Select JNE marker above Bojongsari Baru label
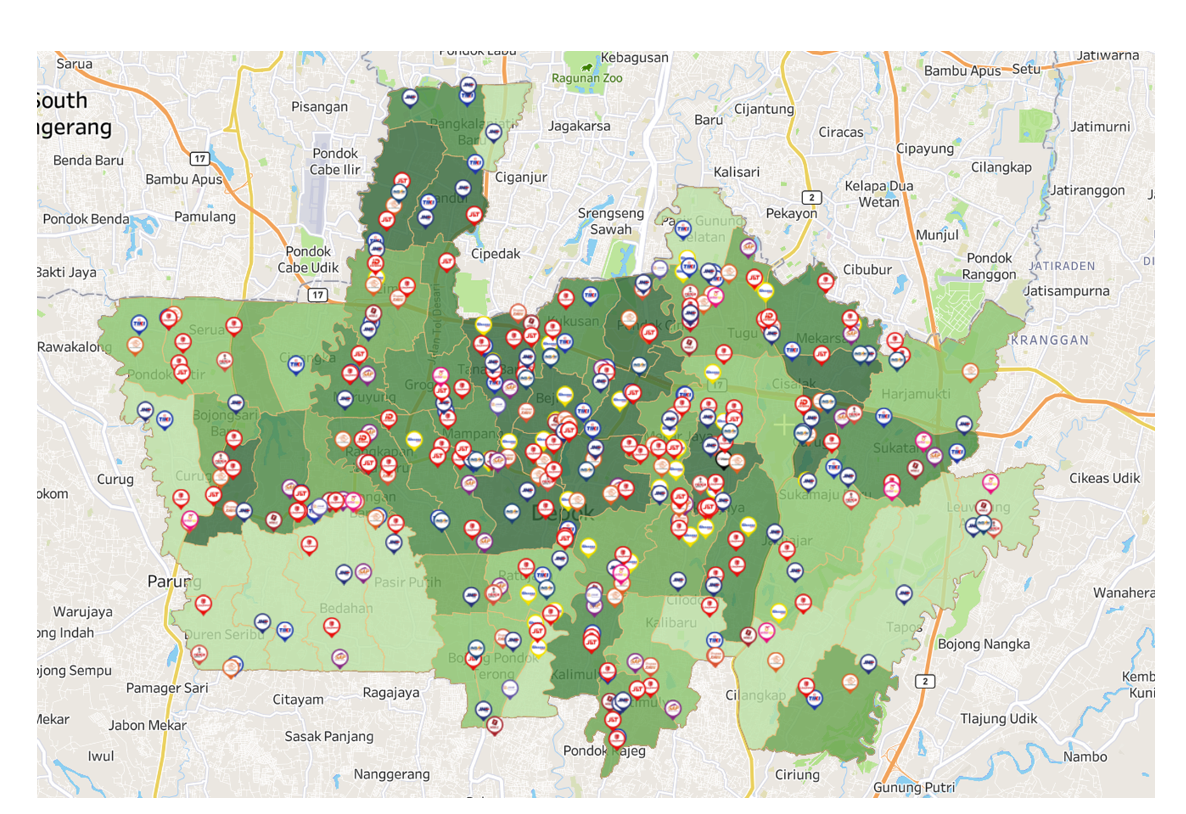Viewport: 1186px width, 814px height. pos(236,404)
